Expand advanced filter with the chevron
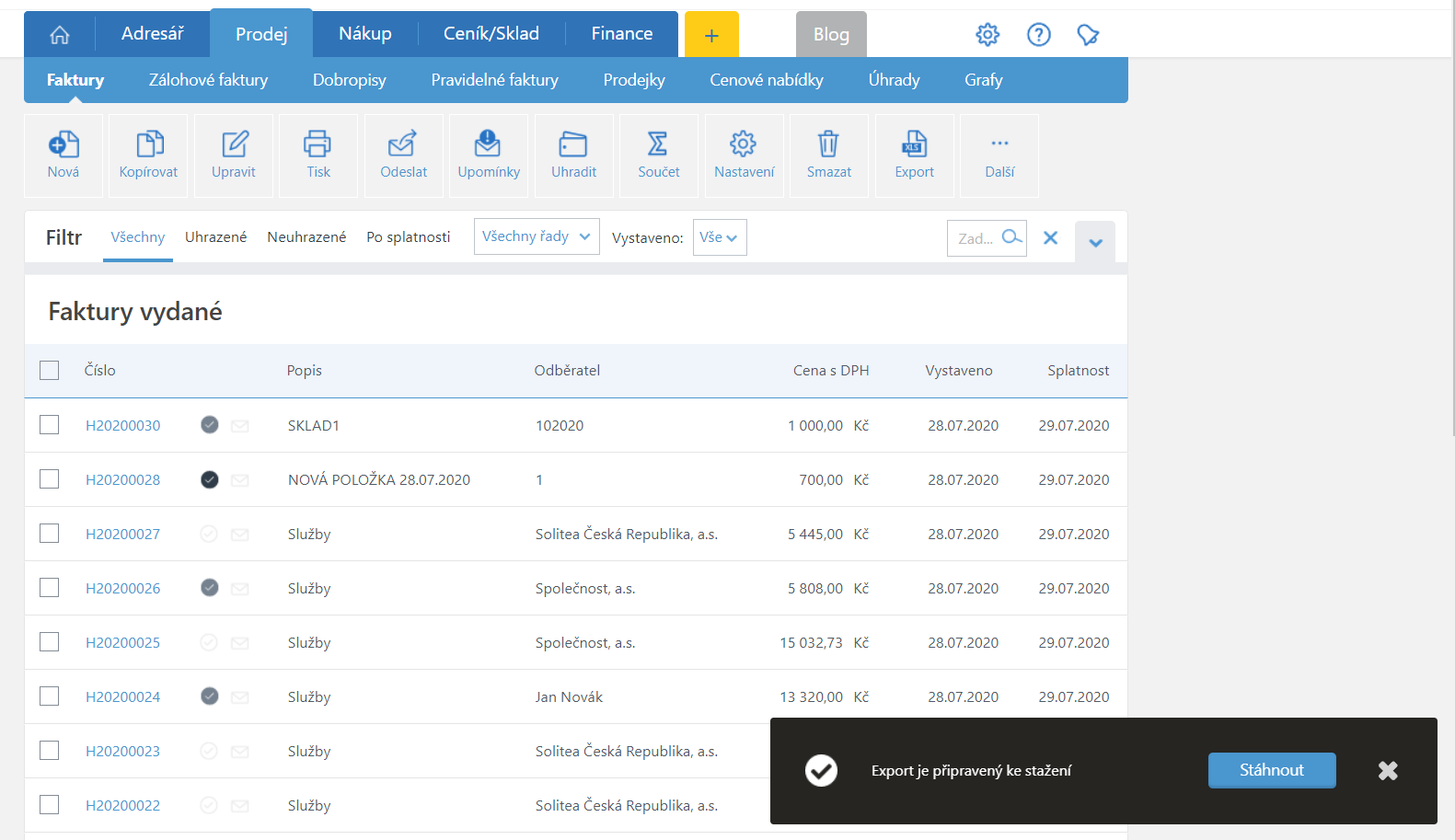Image resolution: width=1455 pixels, height=840 pixels. [x=1095, y=243]
